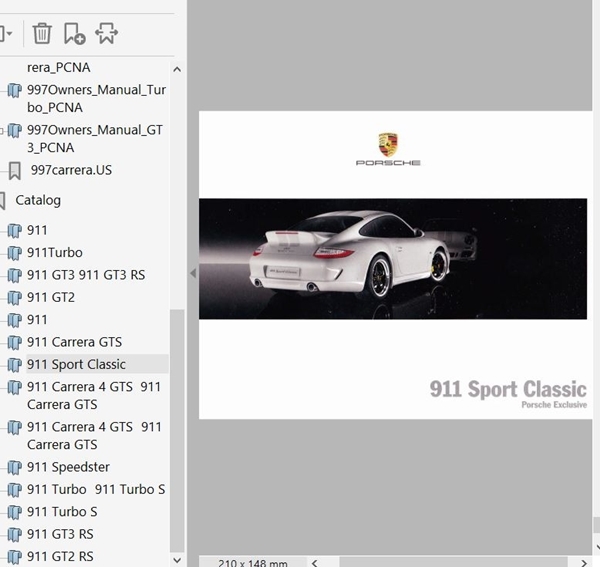
Task: Click the 911 GT3 RS bookmark icon
Action: [x=15, y=534]
